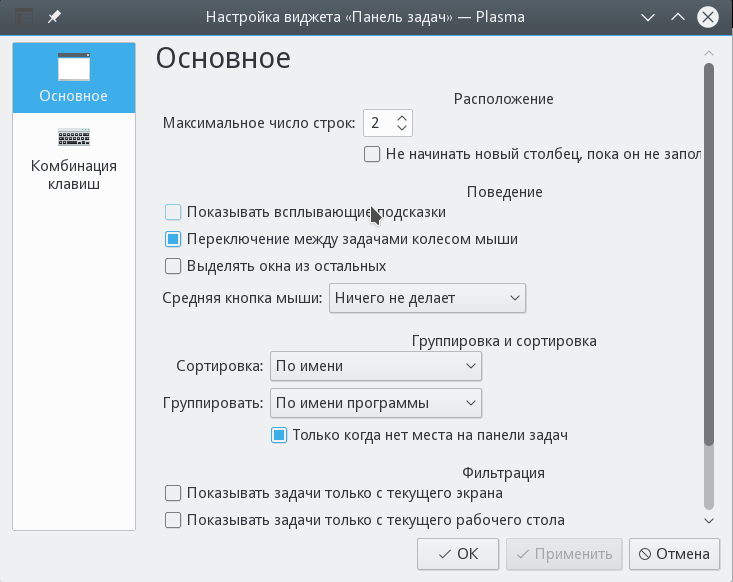Viewport: 733px width, 582px height.
Task: Click the Основное window icon in sidebar
Action: (73, 67)
